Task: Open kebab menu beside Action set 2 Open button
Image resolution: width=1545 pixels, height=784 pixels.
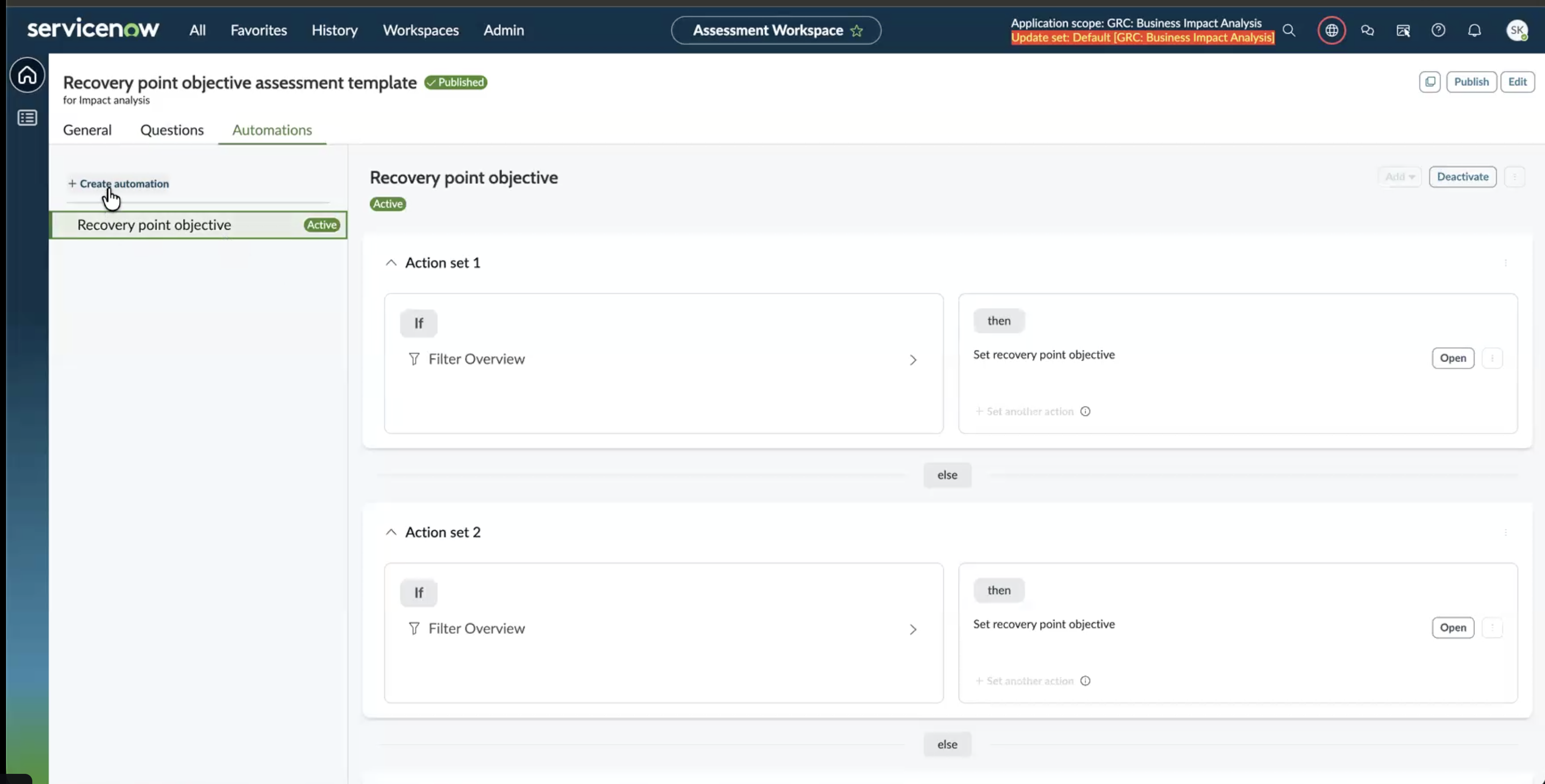Action: (1492, 628)
